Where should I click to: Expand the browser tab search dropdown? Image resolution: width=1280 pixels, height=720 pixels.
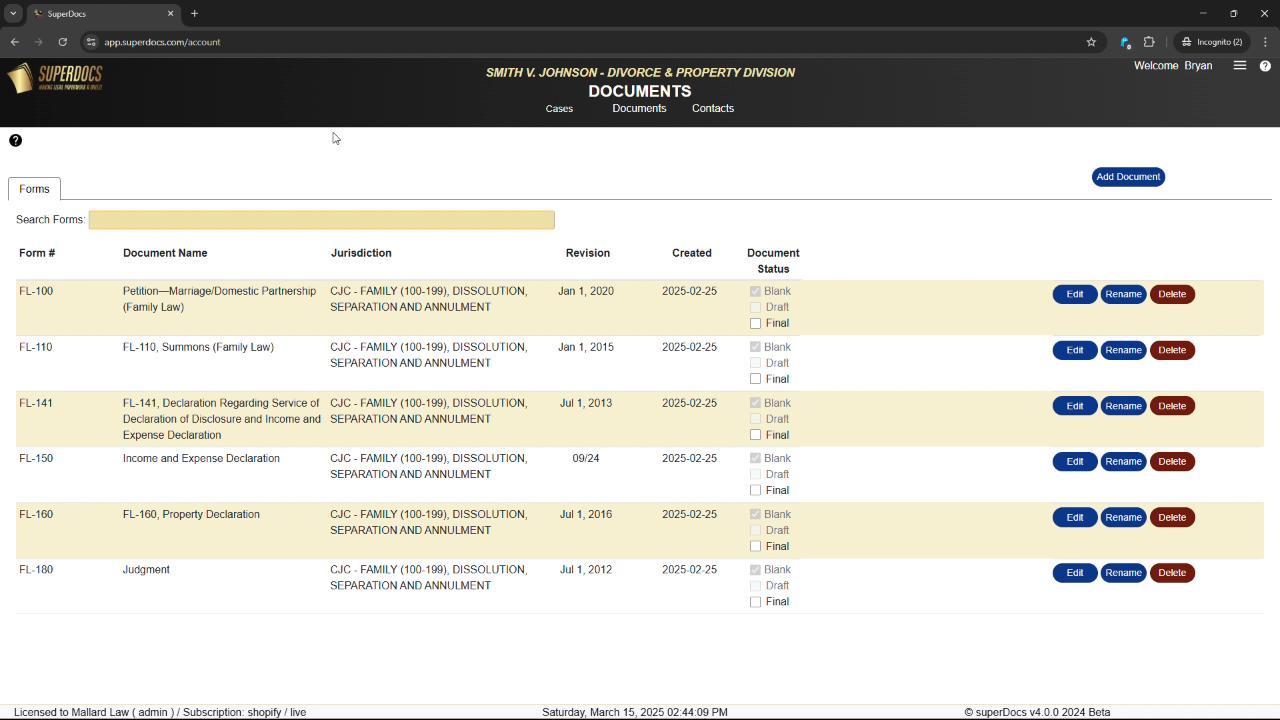pyautogui.click(x=13, y=14)
